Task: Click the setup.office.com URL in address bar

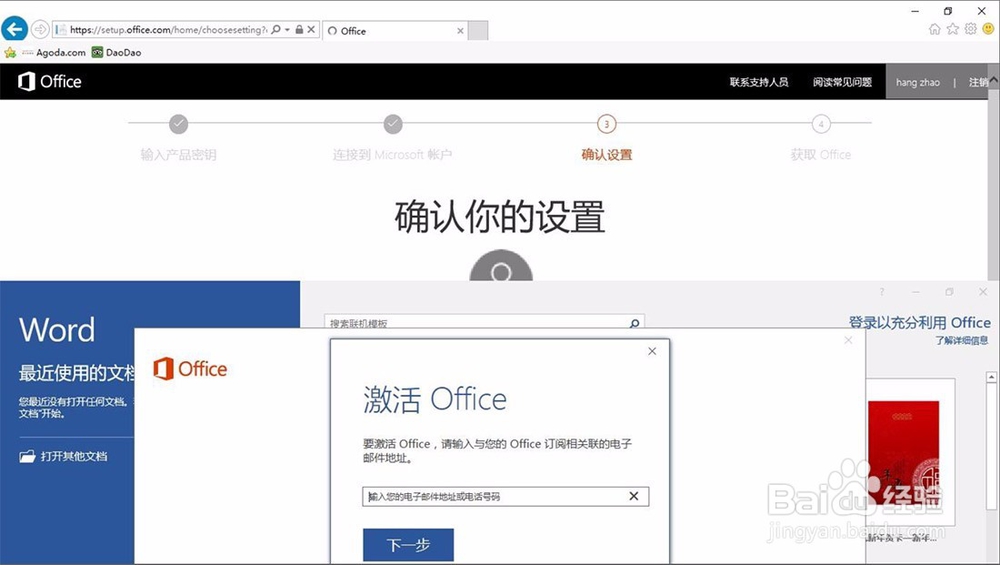Action: [x=168, y=29]
